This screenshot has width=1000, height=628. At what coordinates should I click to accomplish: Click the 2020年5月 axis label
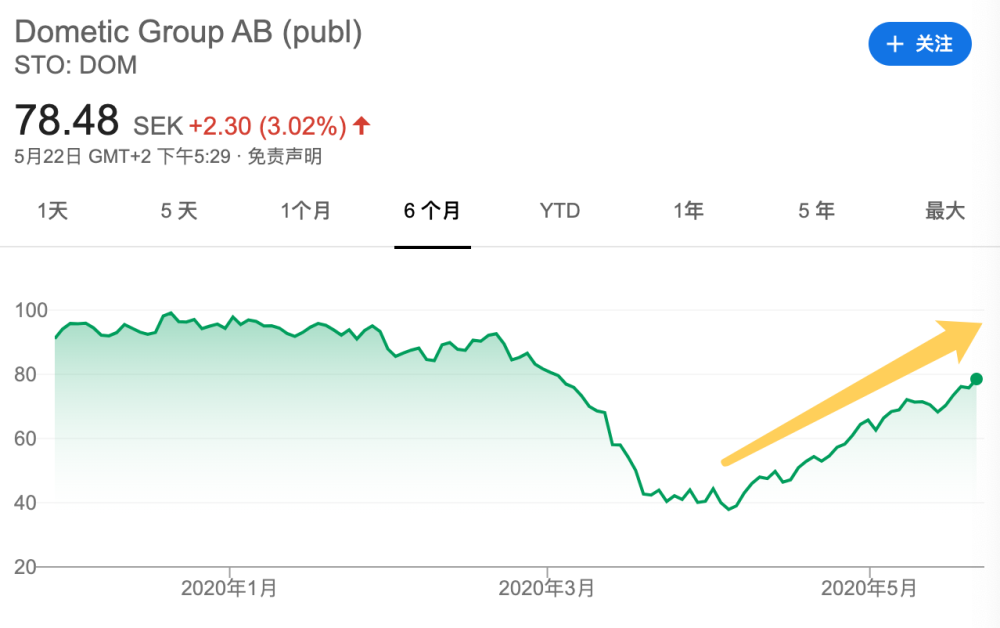click(869, 588)
